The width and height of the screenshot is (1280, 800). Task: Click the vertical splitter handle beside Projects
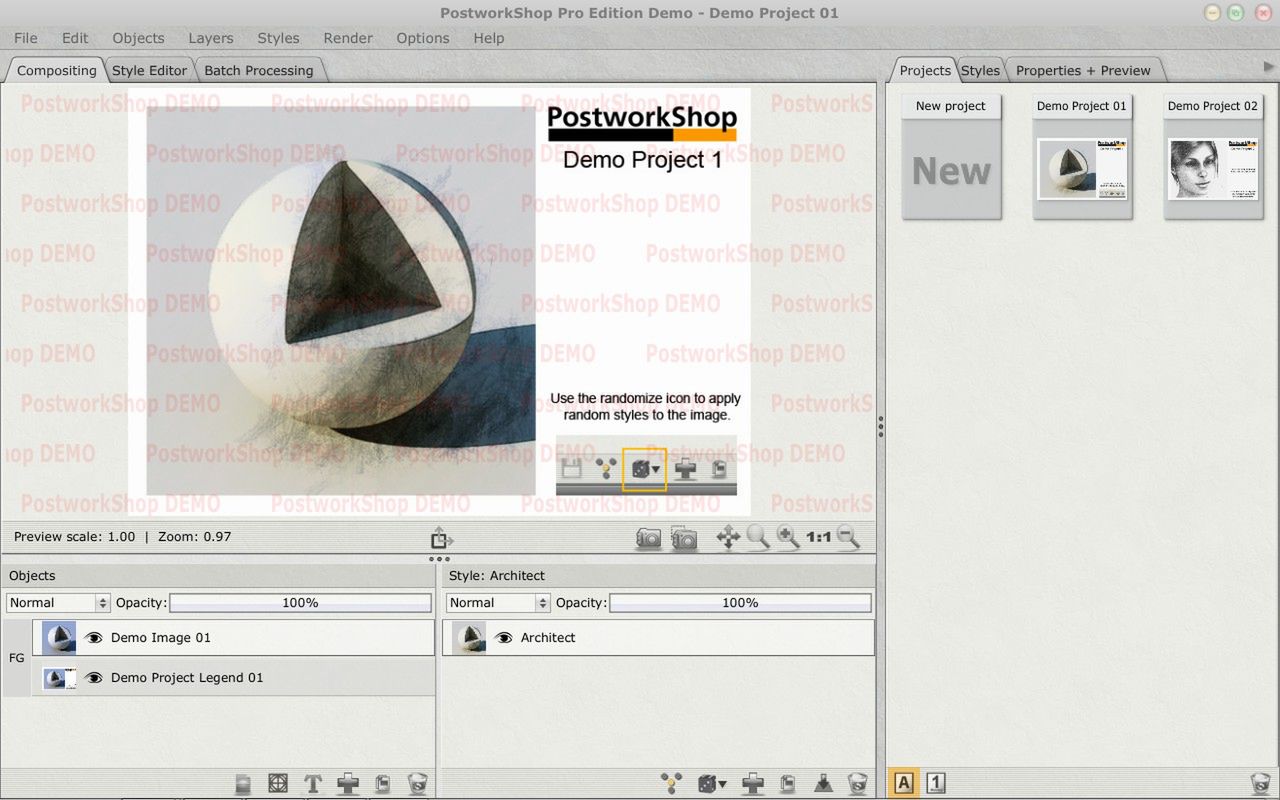click(x=880, y=427)
